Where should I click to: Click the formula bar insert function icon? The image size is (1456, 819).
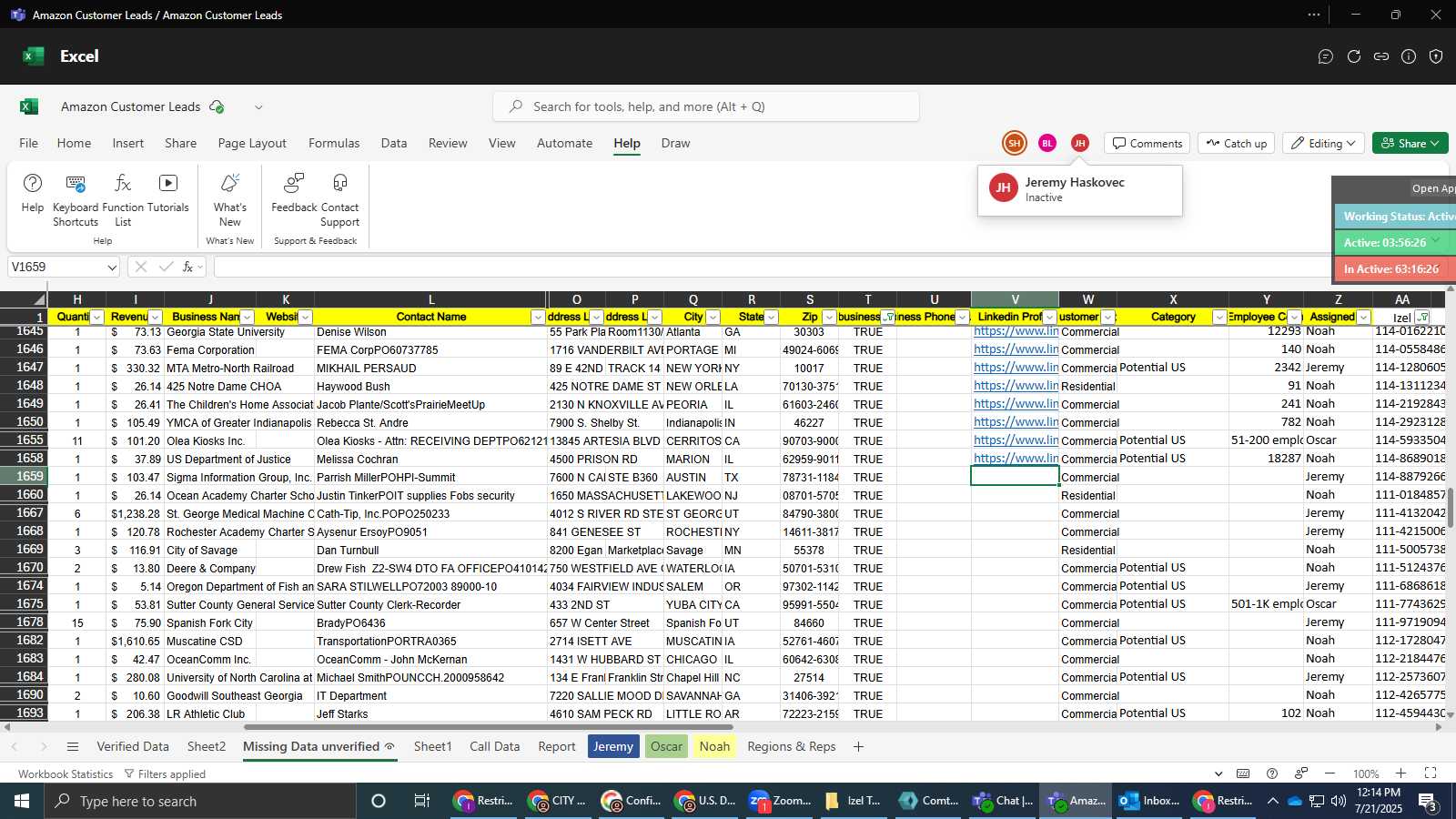click(188, 267)
